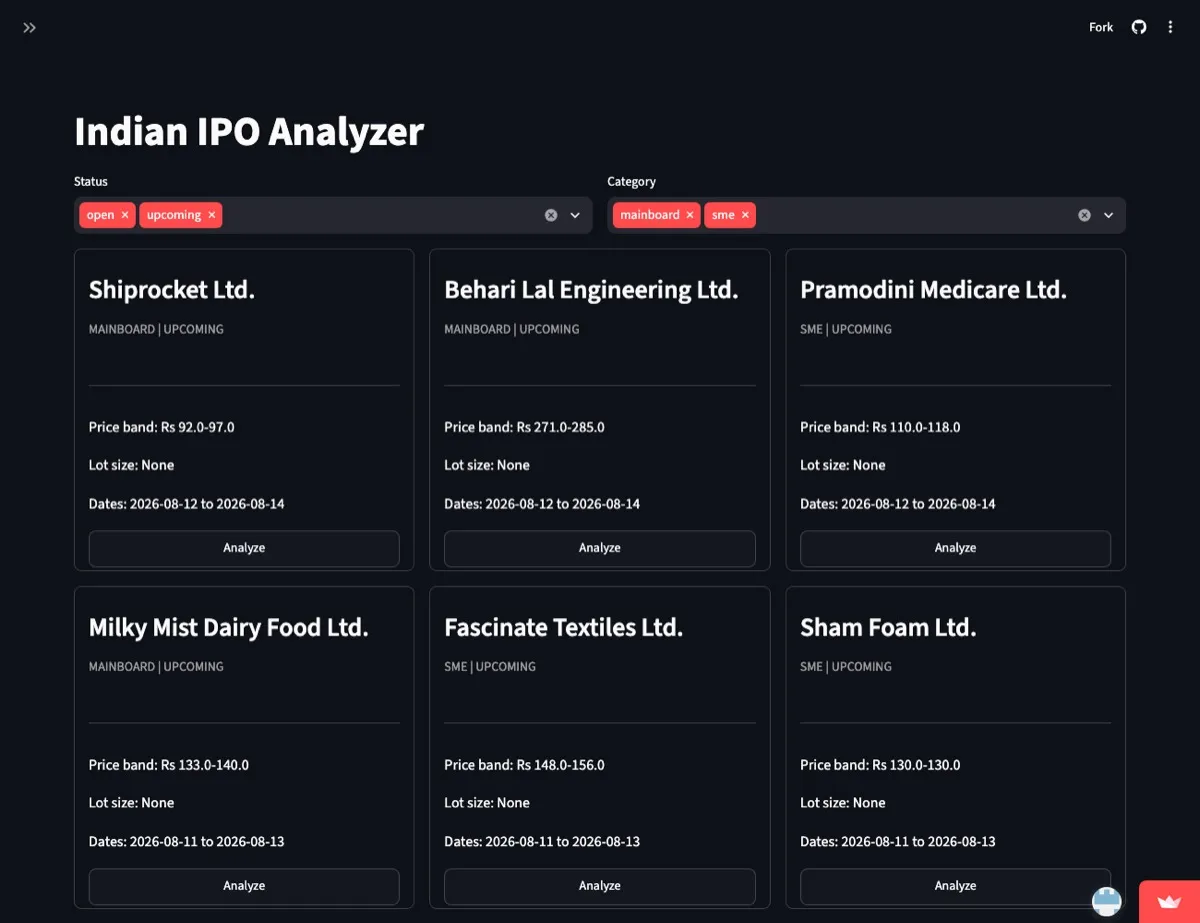Select the 'Shiprocket Ltd.' card title
The width and height of the screenshot is (1200, 923).
pos(172,290)
